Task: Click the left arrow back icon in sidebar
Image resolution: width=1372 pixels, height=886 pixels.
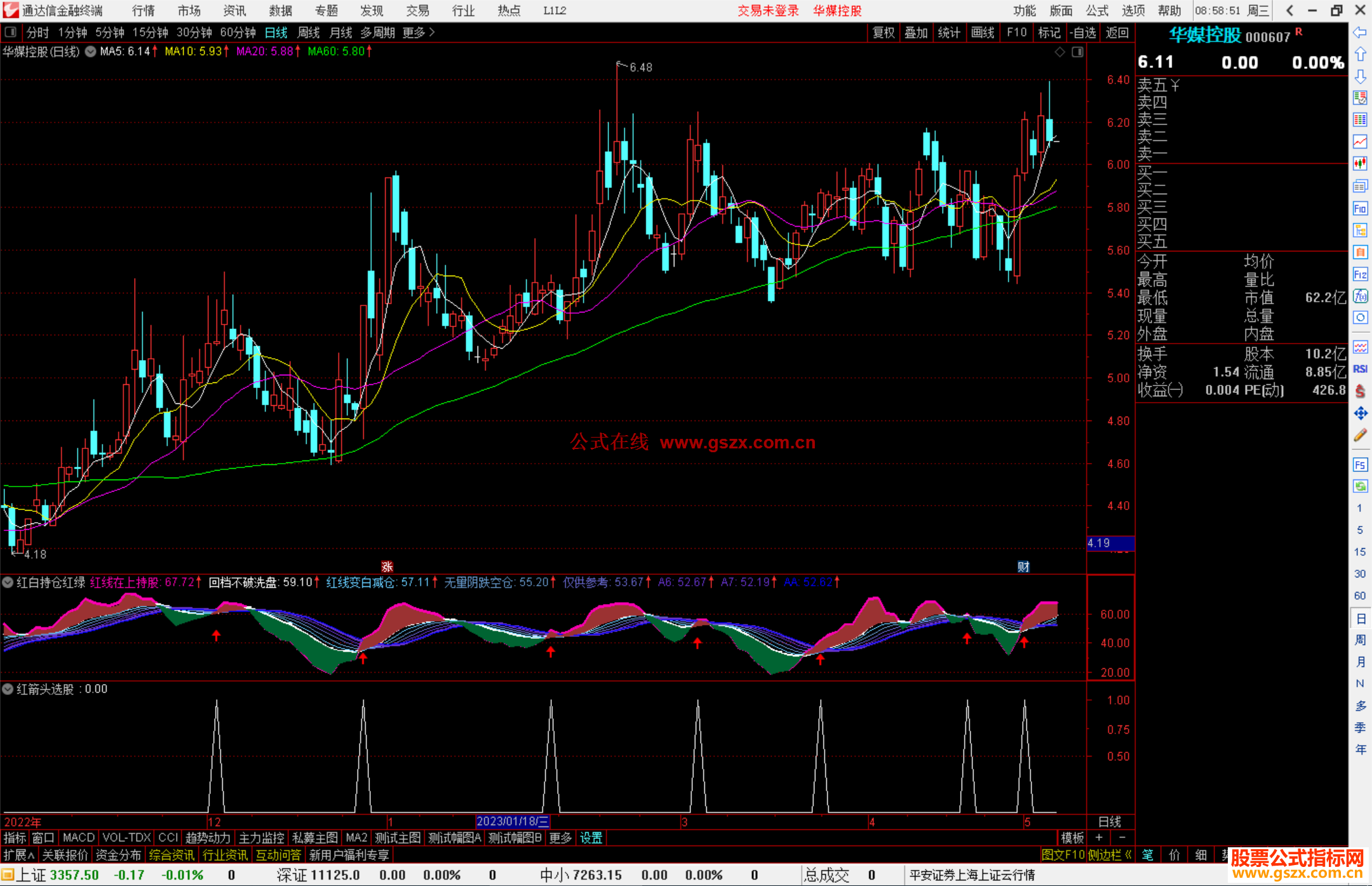Action: [1360, 32]
